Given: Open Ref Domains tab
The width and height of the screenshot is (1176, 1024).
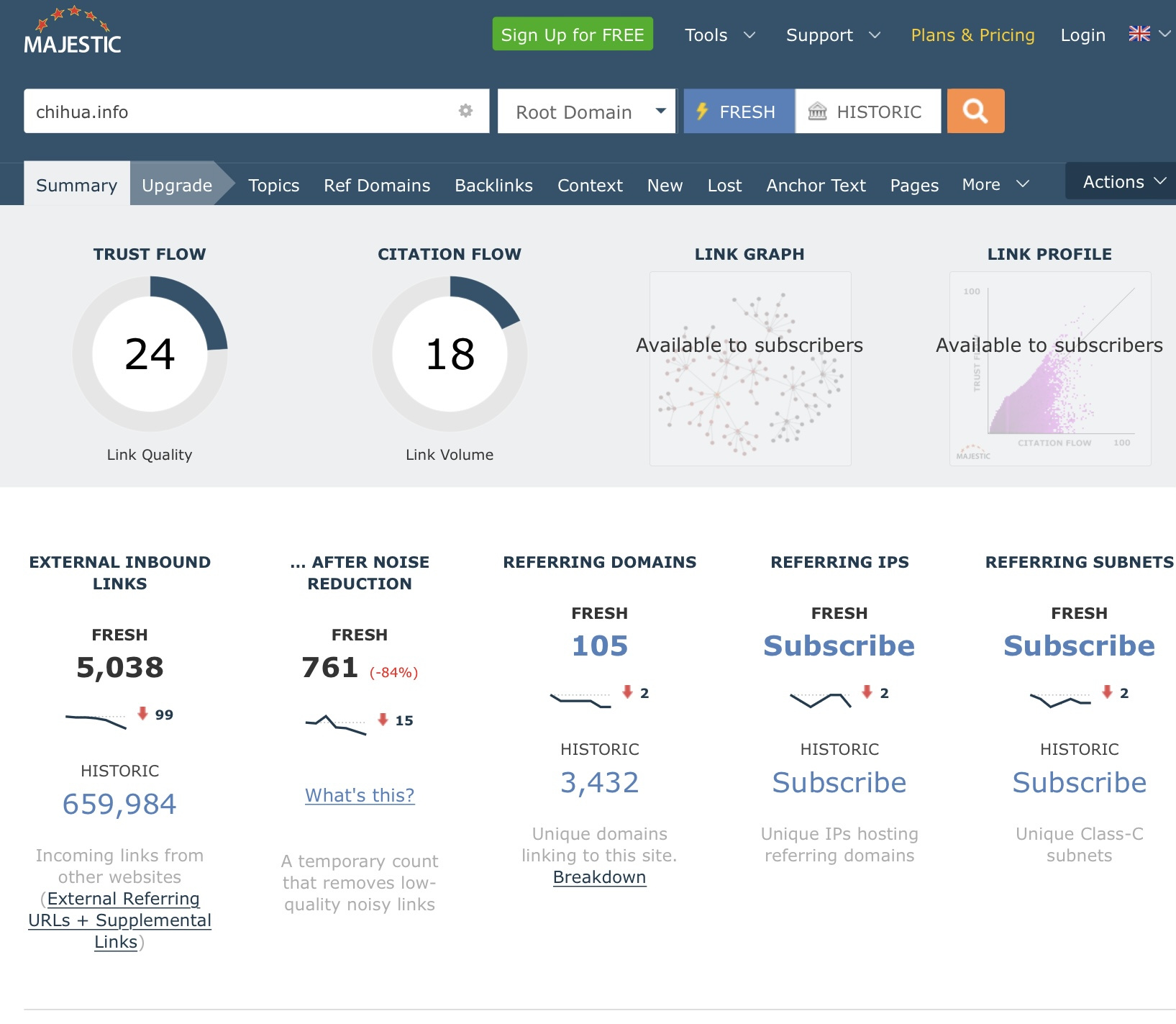Looking at the screenshot, I should (377, 185).
